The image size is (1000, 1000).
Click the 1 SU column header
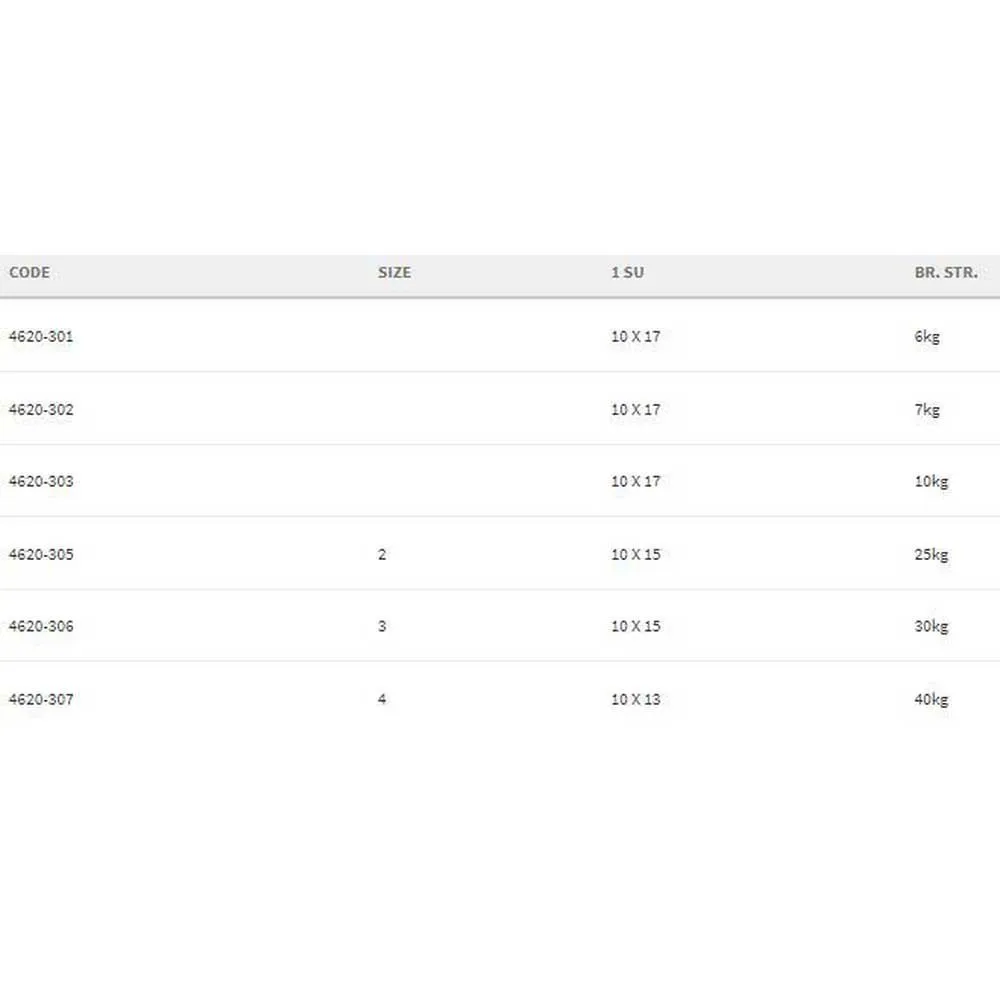click(627, 272)
